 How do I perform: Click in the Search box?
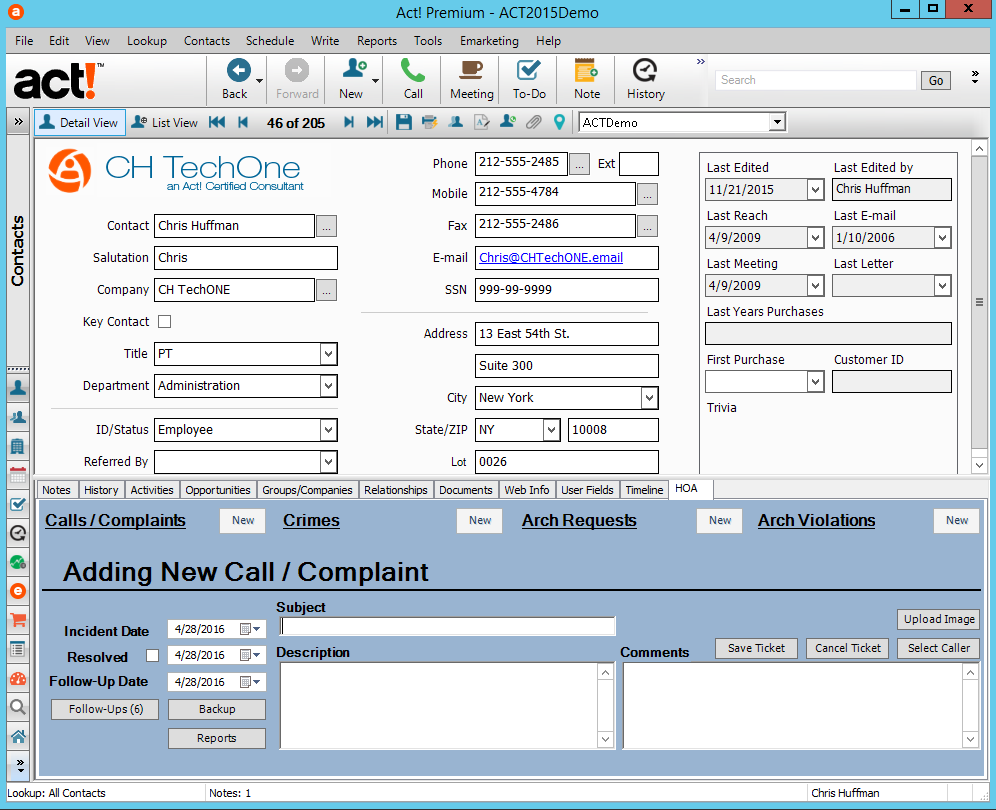pos(817,80)
